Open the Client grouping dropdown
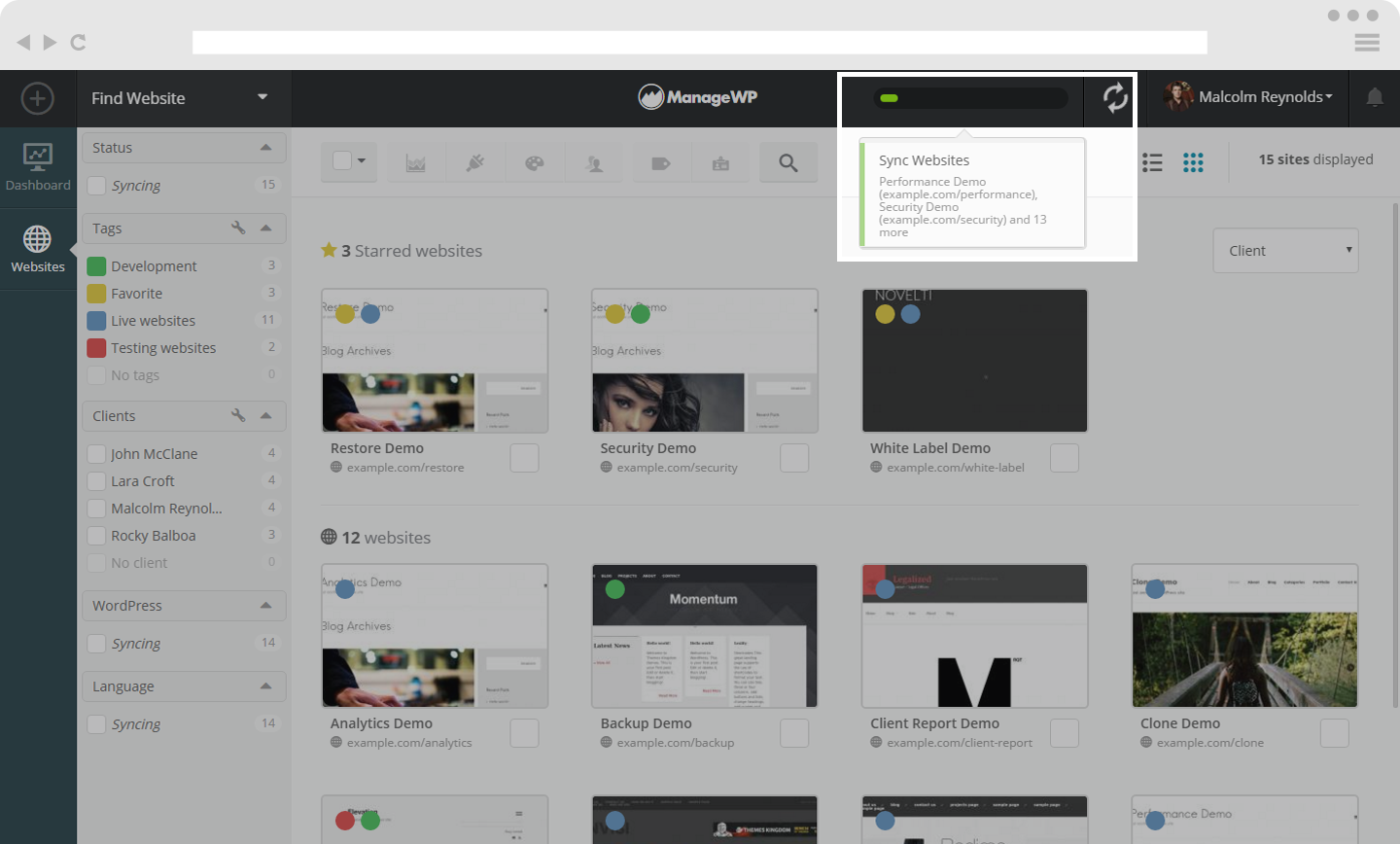 [x=1285, y=251]
